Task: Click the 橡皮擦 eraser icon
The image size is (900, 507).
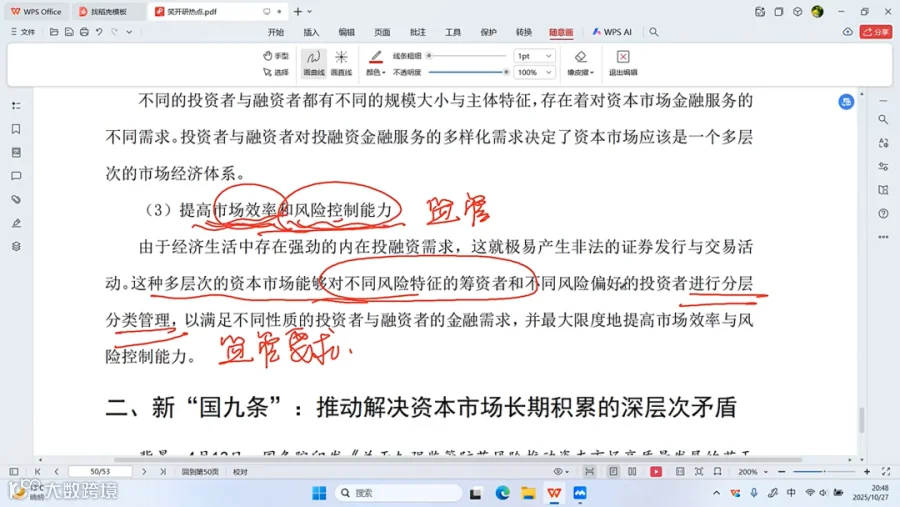Action: pyautogui.click(x=580, y=57)
